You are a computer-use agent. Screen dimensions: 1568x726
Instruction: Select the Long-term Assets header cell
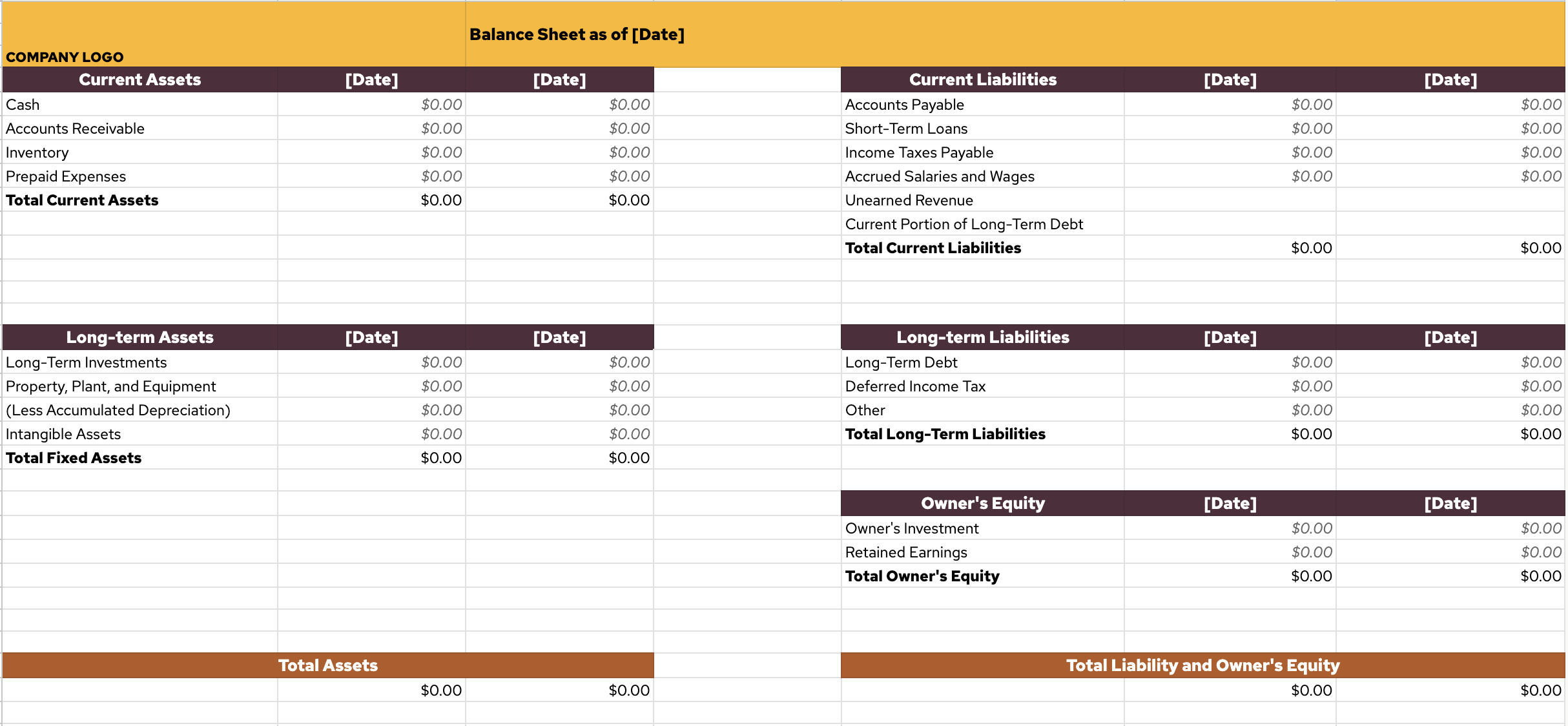(139, 337)
